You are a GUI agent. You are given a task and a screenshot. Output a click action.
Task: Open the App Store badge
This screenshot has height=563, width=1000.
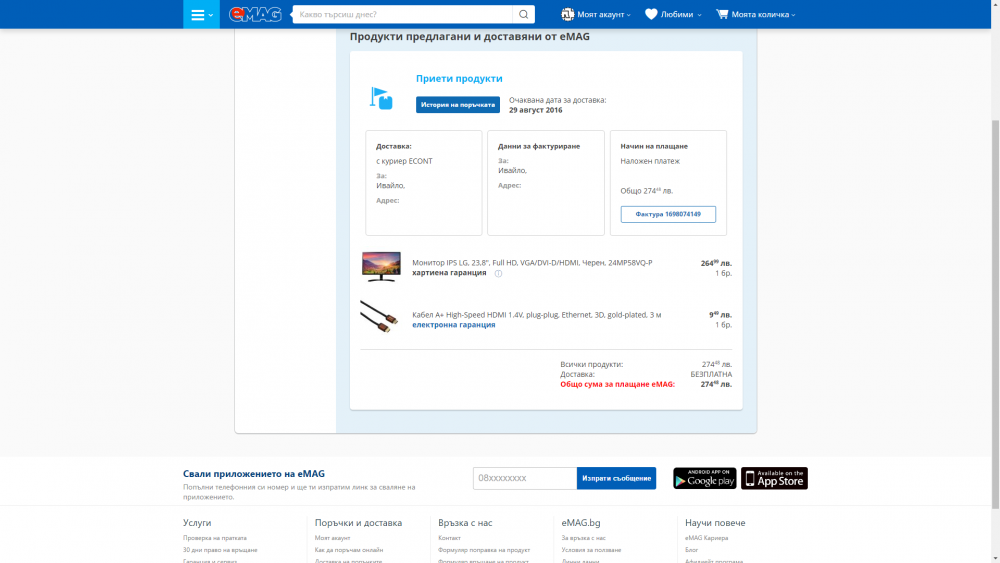(x=774, y=478)
